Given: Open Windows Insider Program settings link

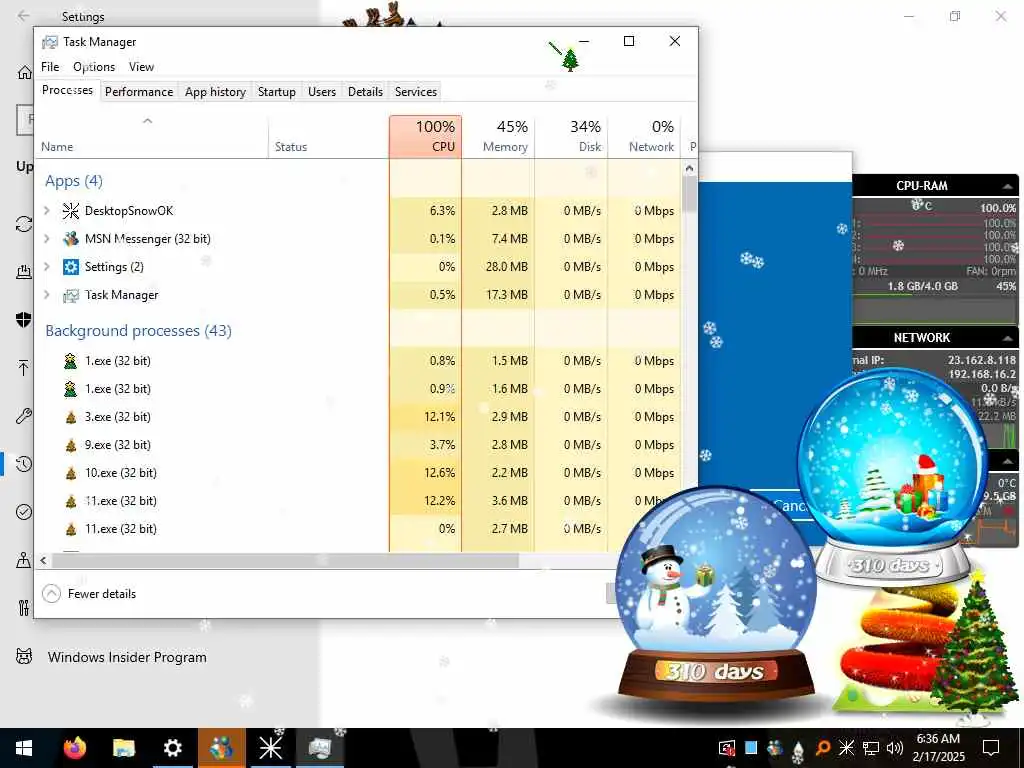Looking at the screenshot, I should click(127, 657).
